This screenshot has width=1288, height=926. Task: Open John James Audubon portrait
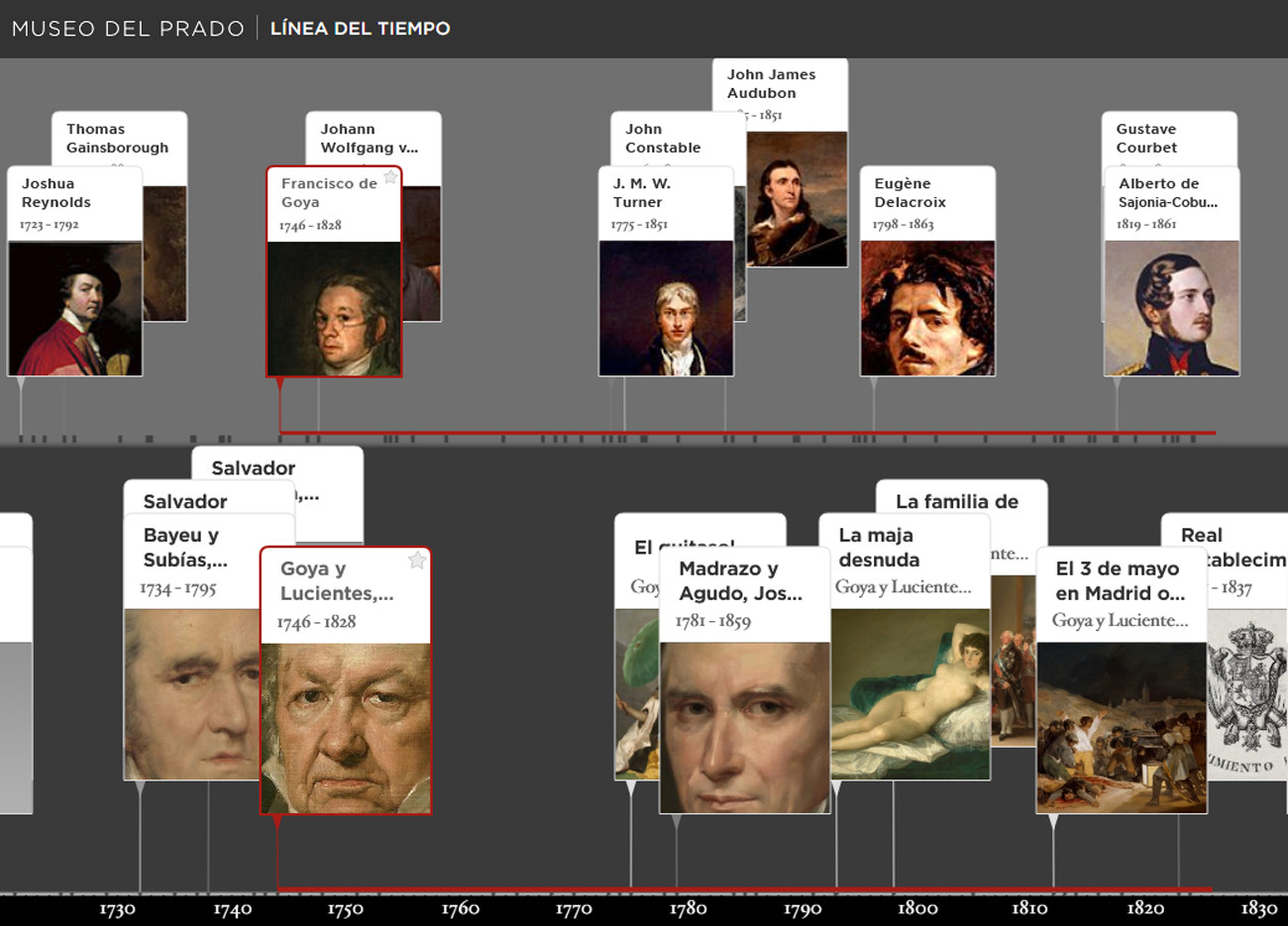click(796, 198)
